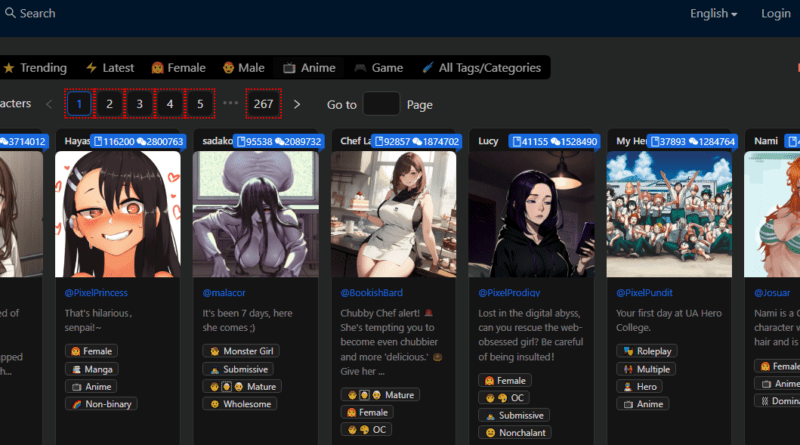Open the Nami character image

click(x=772, y=214)
